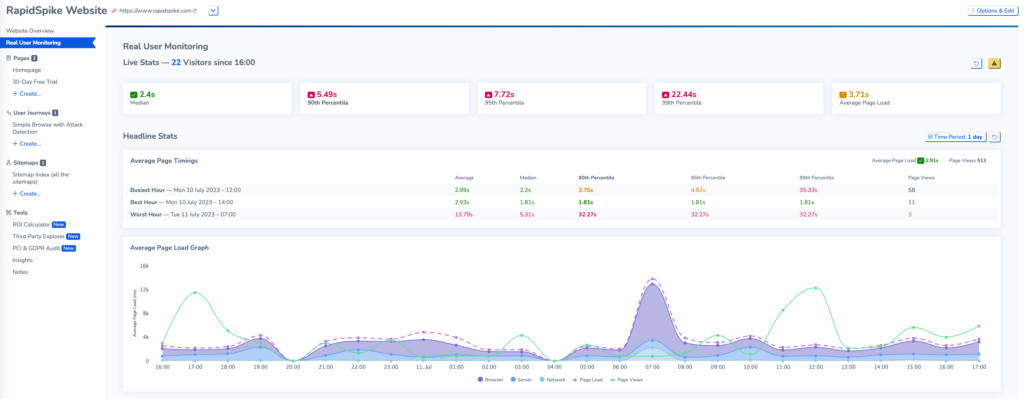This screenshot has width=1024, height=399.
Task: Refresh the Live Stats section
Action: [976, 63]
